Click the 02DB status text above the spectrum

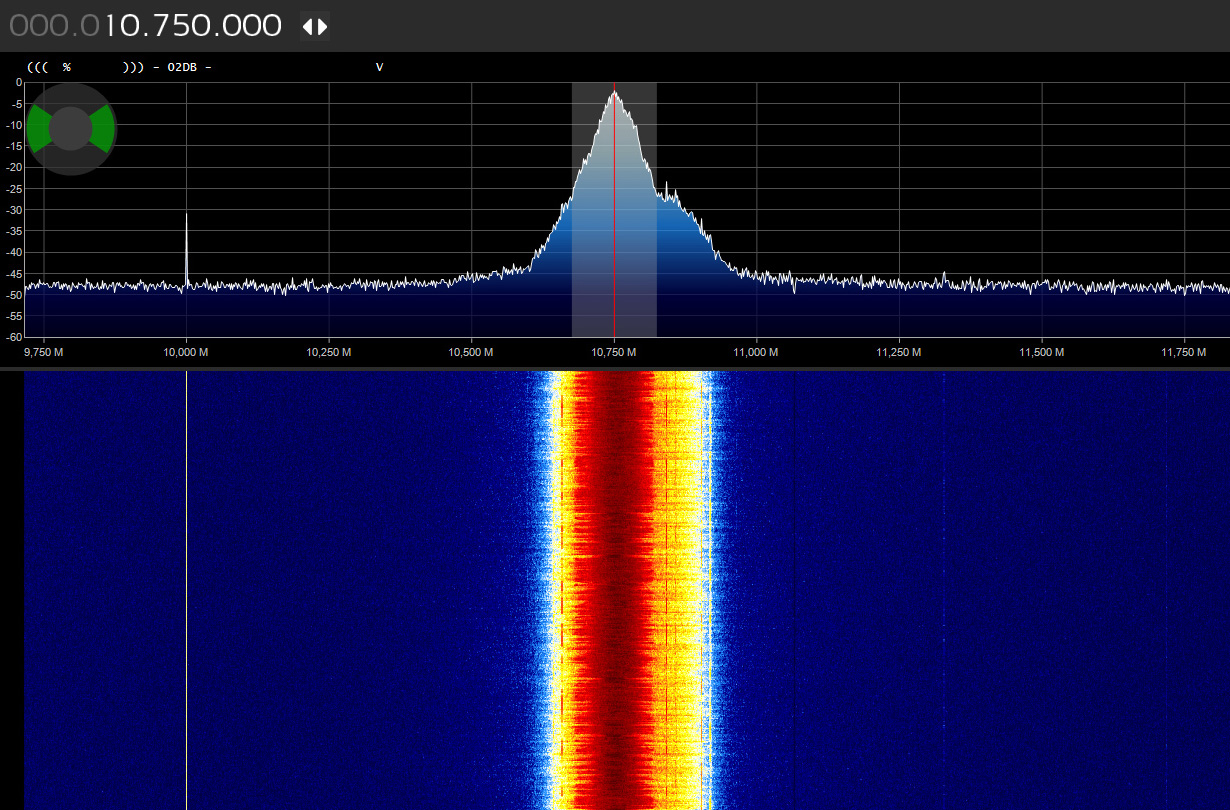coord(184,67)
